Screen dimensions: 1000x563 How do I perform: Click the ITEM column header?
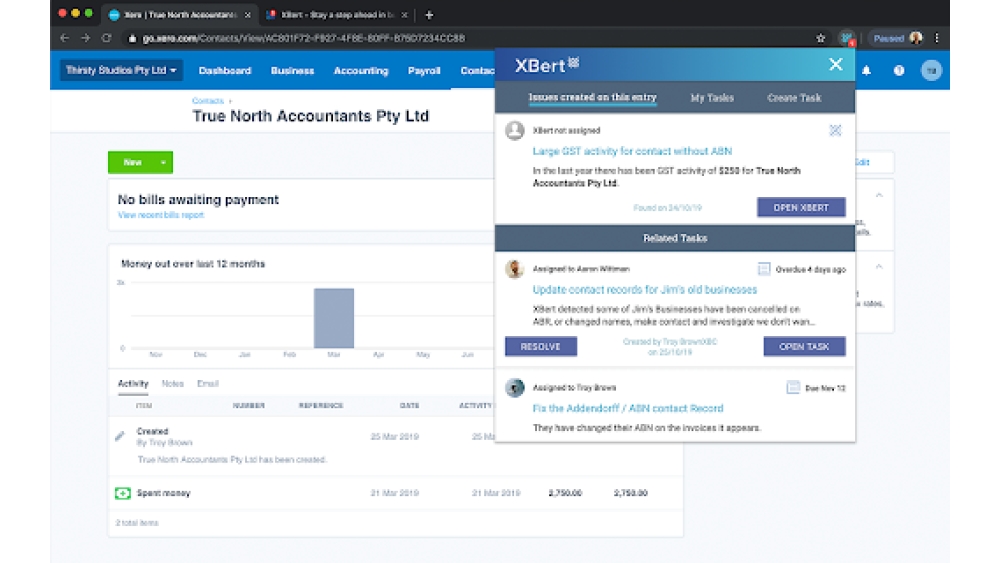point(144,406)
